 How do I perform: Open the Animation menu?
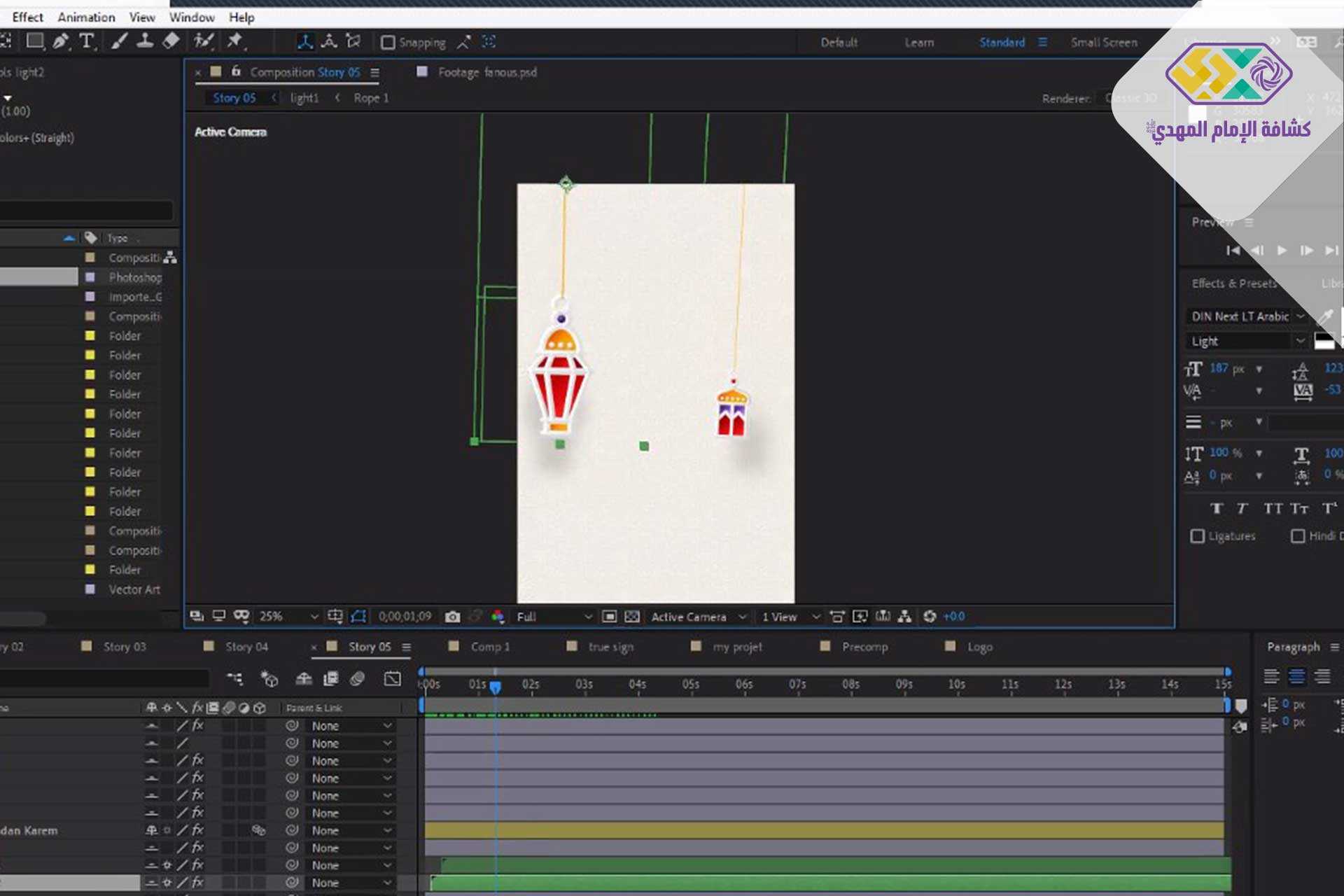point(86,17)
